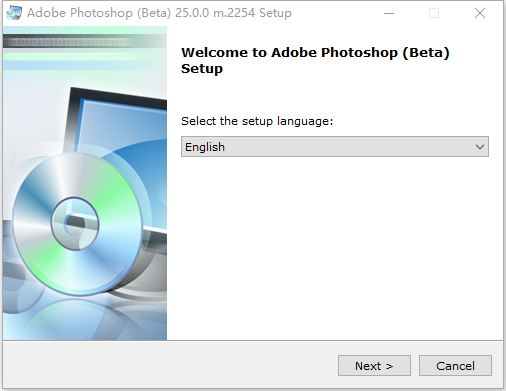Click the installer icon in the title bar

pos(14,13)
